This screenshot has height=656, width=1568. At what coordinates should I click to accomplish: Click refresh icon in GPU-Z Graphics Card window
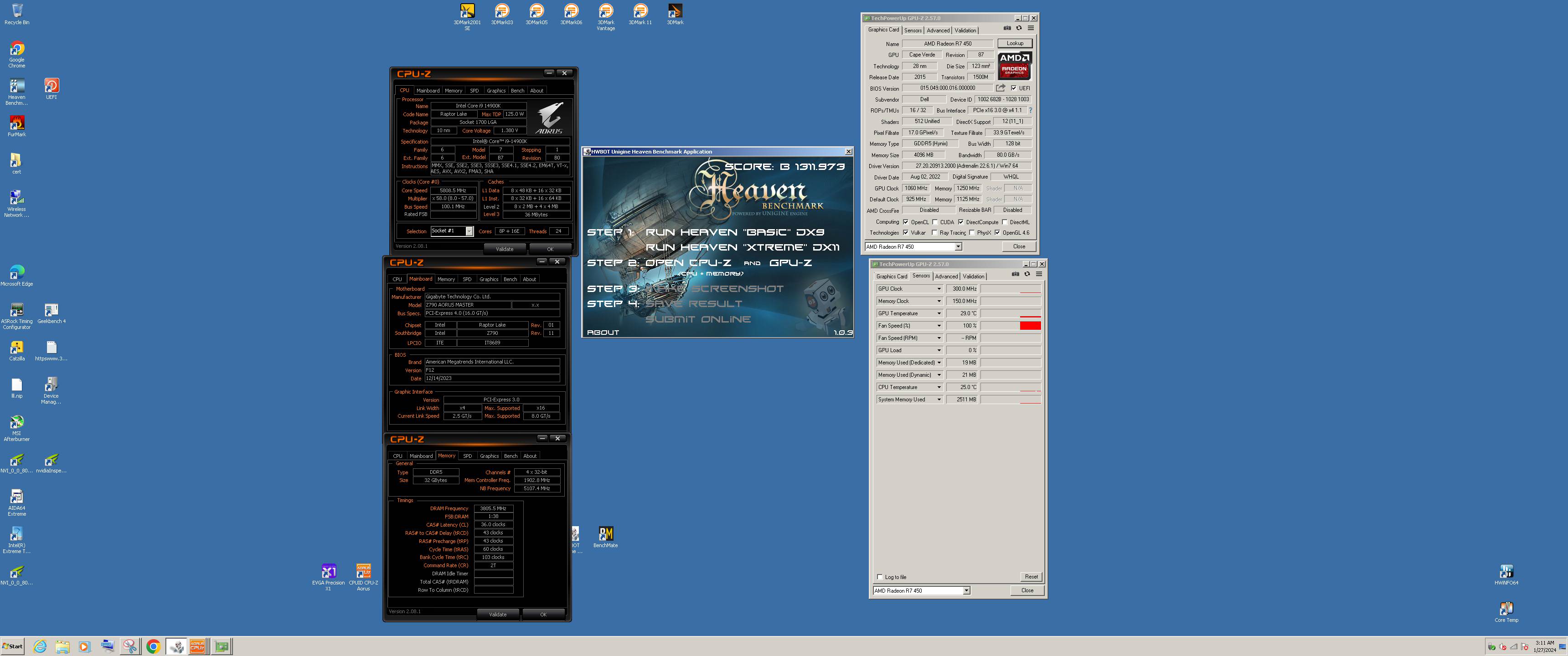coord(1018,28)
